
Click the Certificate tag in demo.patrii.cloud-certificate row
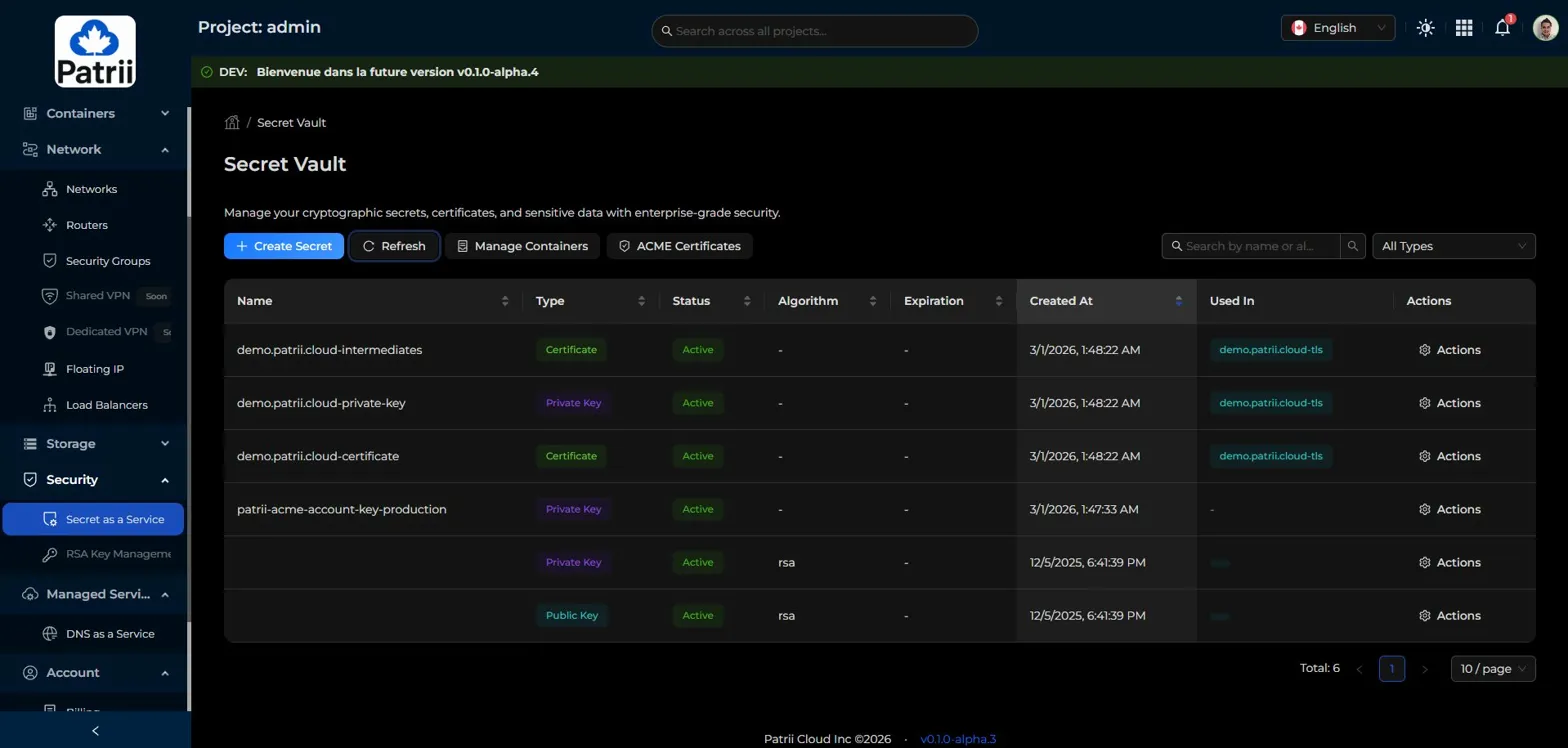click(571, 456)
